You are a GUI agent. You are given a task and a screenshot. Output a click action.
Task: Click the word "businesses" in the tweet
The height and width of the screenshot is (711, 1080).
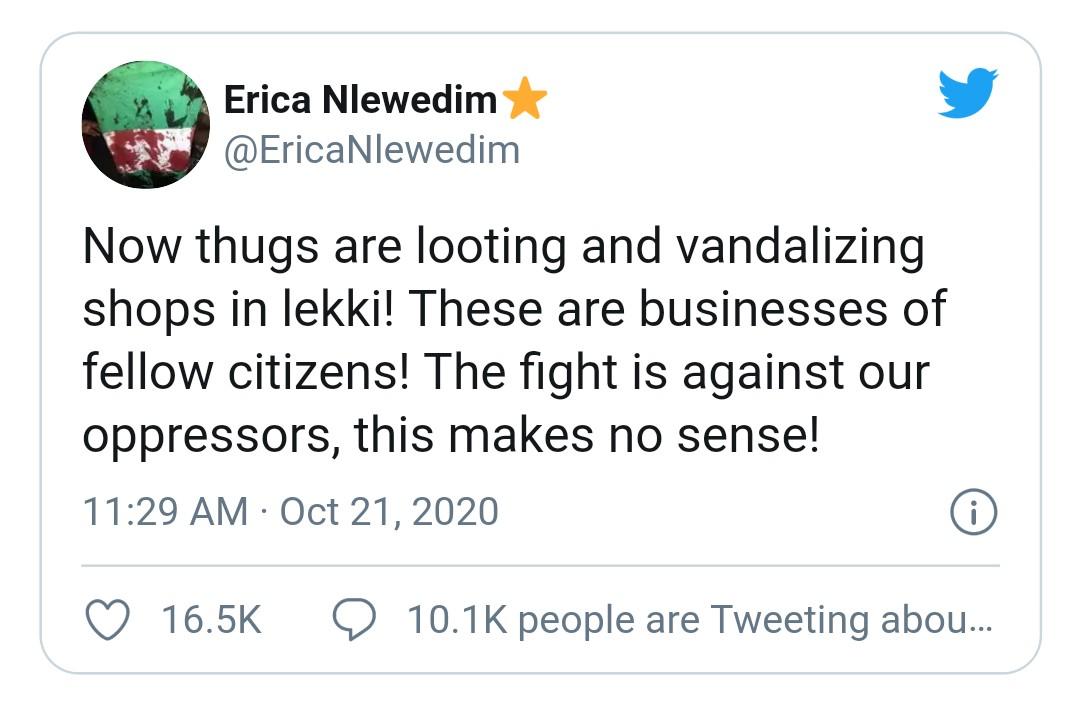762,310
